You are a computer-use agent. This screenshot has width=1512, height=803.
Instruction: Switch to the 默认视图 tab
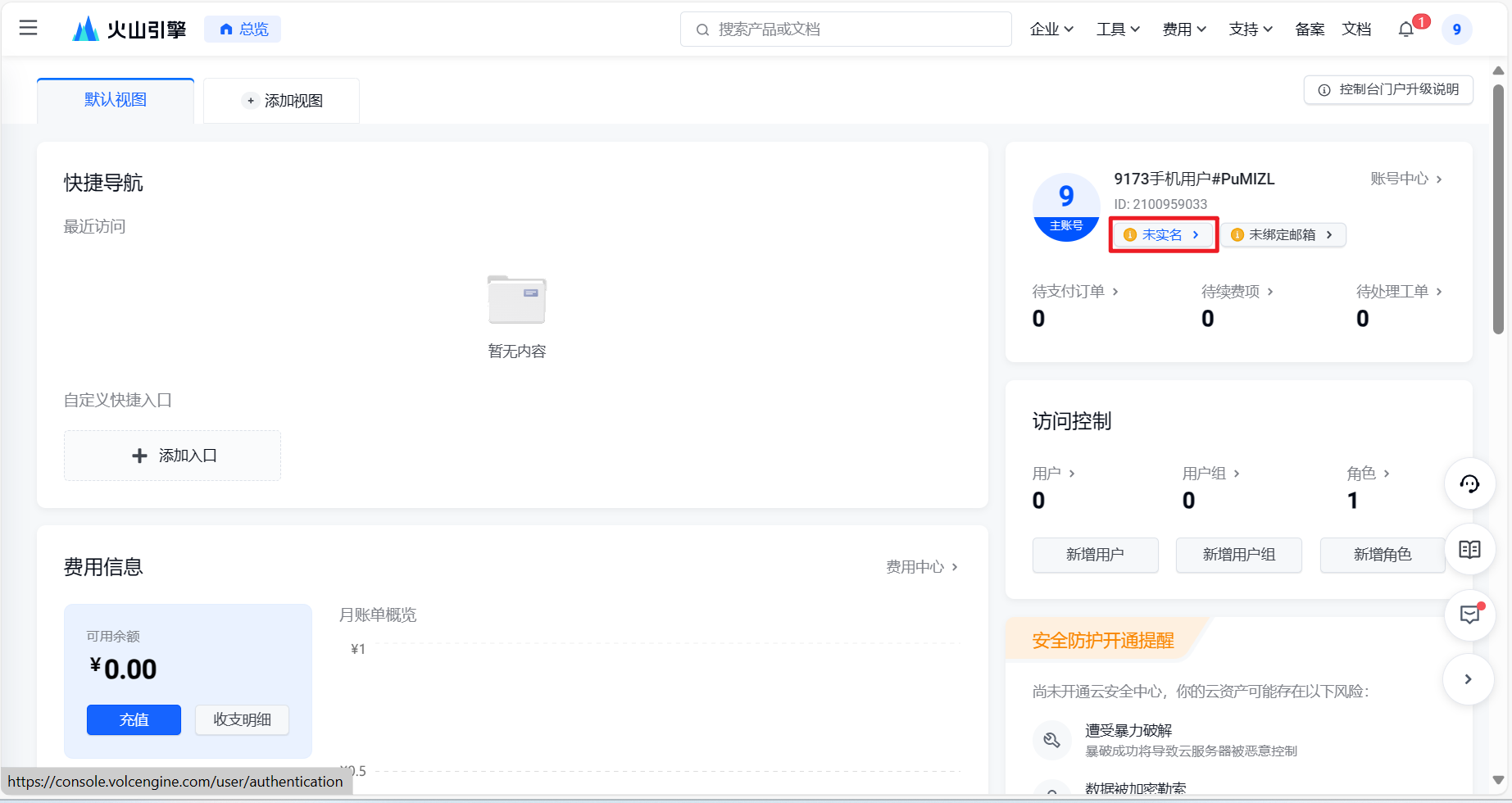pos(116,100)
